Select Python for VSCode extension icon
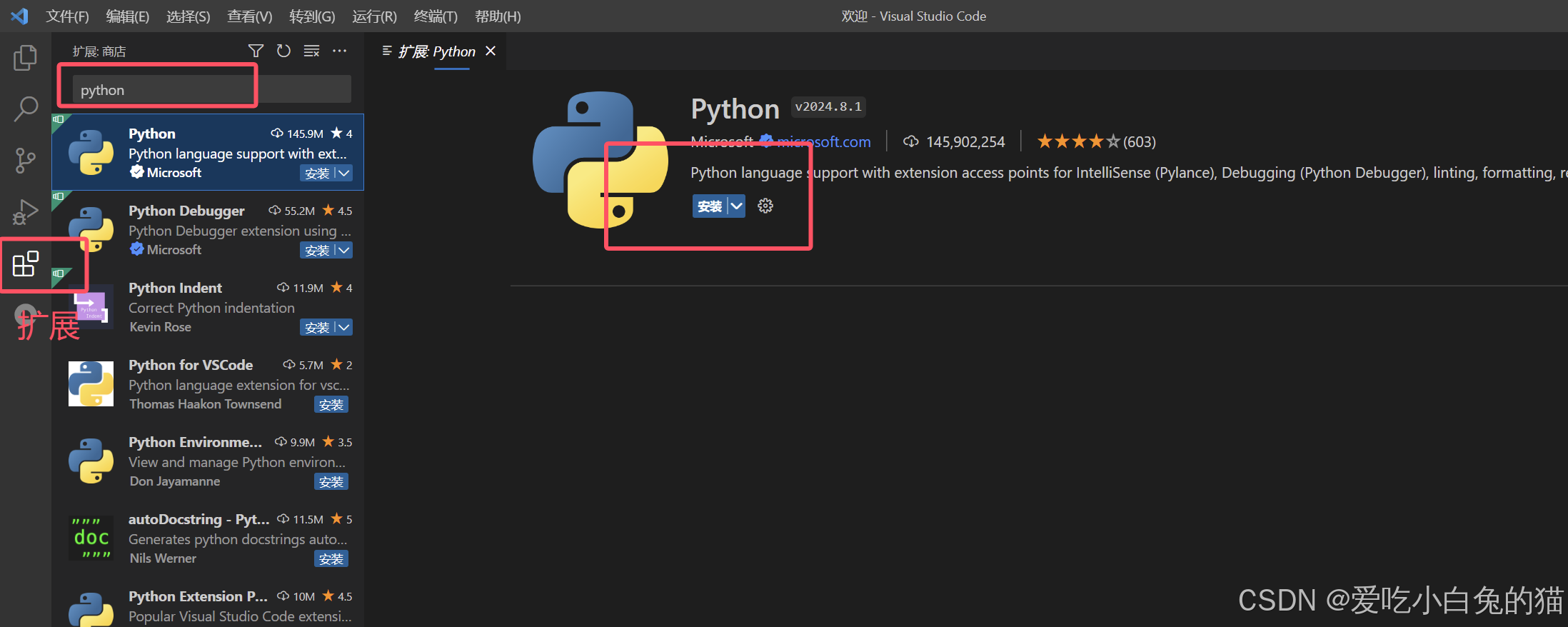Viewport: 1568px width, 627px height. tap(91, 384)
